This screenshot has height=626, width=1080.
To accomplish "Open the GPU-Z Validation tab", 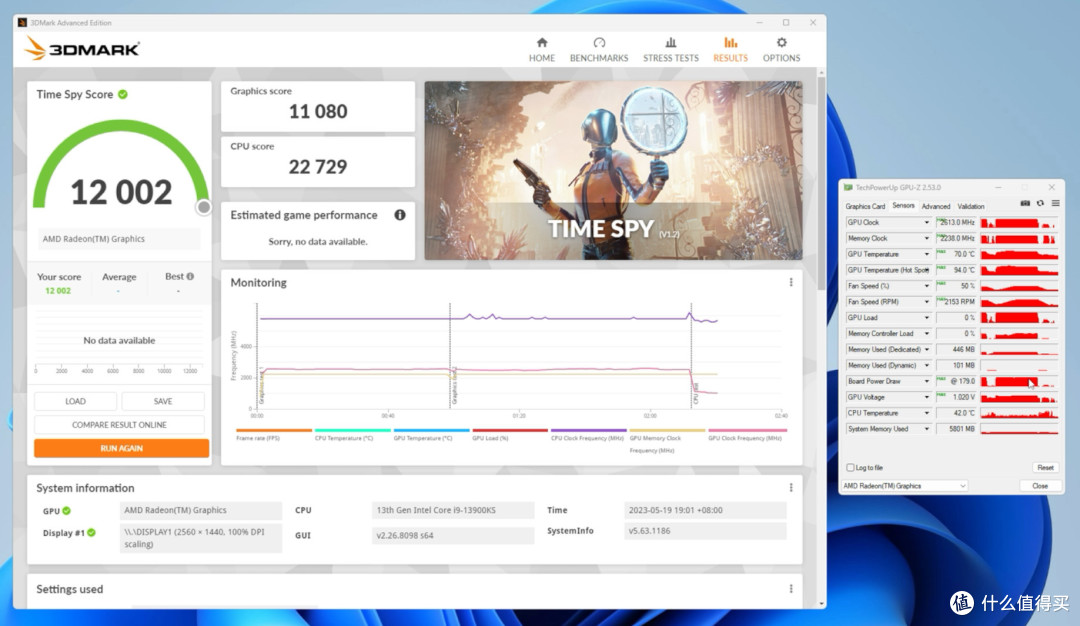I will [970, 206].
